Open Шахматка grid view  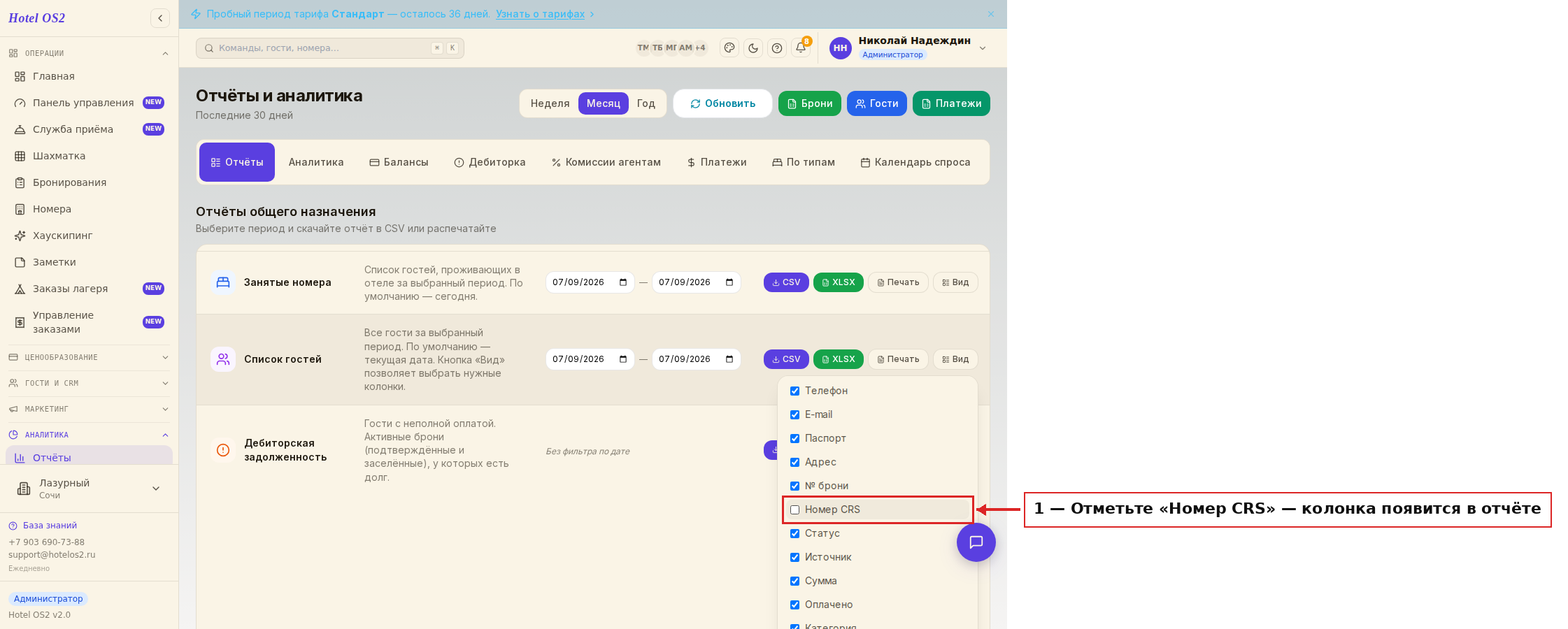[90, 156]
